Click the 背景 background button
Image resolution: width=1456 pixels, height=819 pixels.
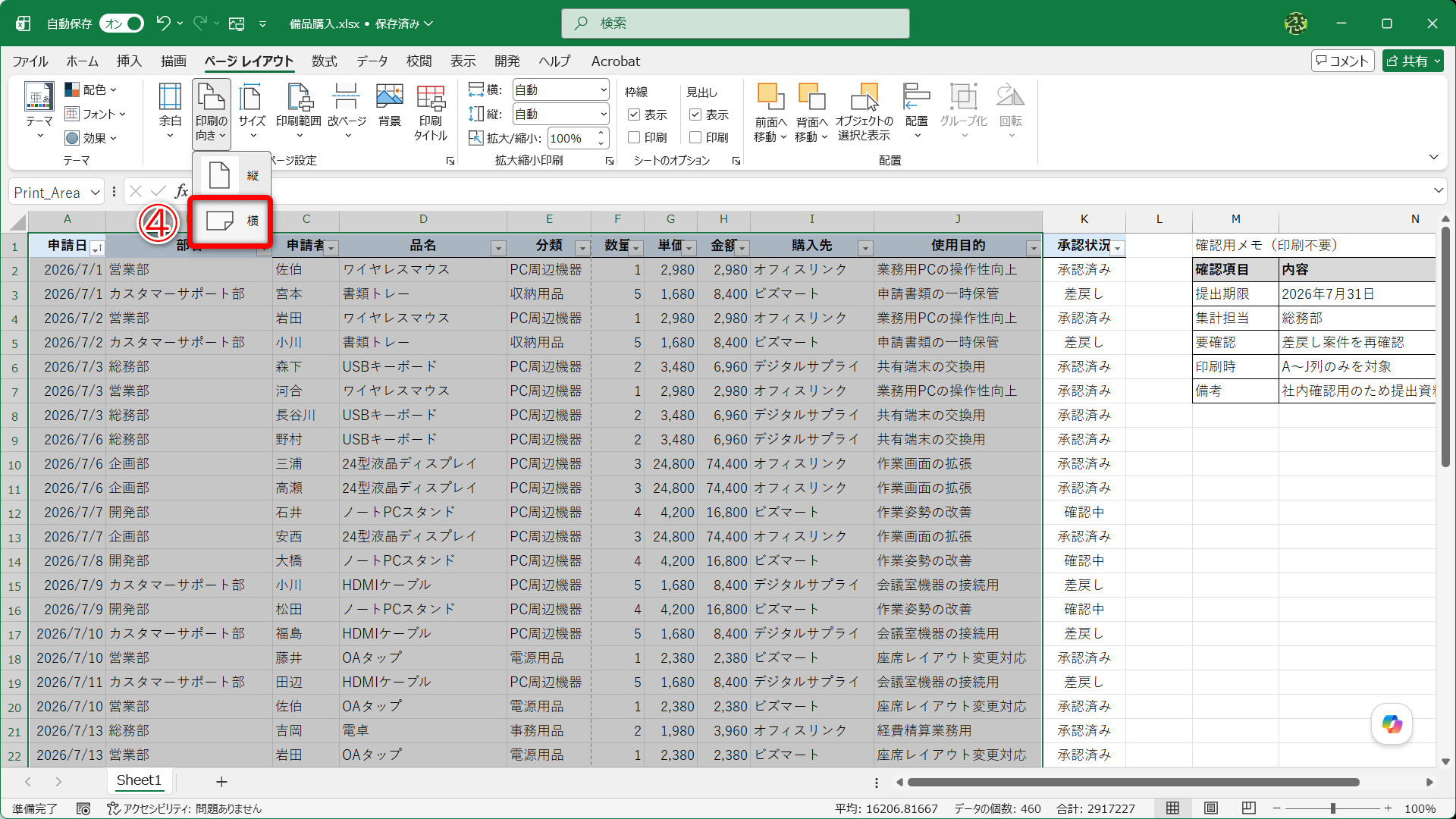coord(389,106)
